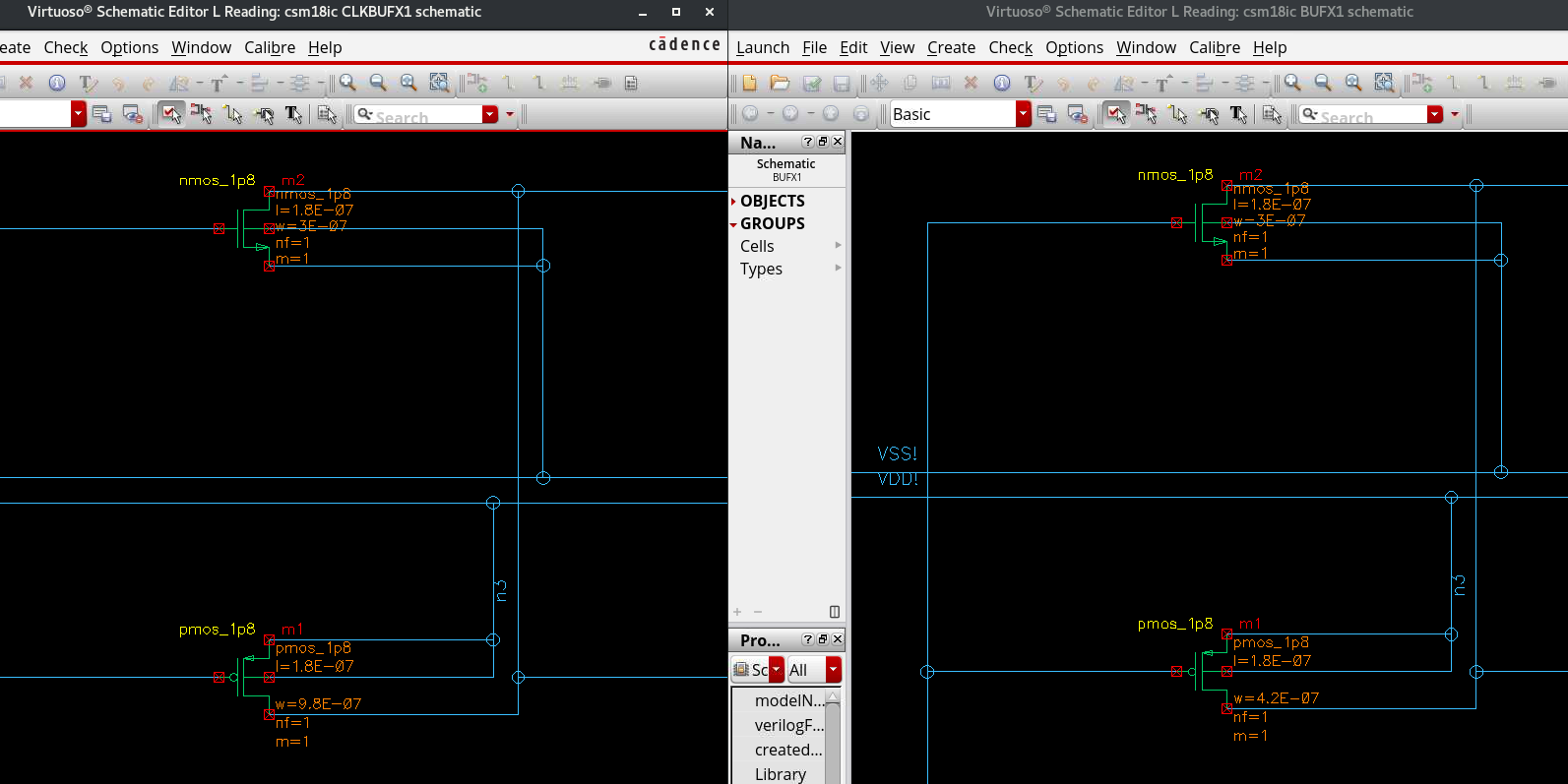
Task: Click Open folder icon in BUFX1 toolbar
Action: coord(781,83)
